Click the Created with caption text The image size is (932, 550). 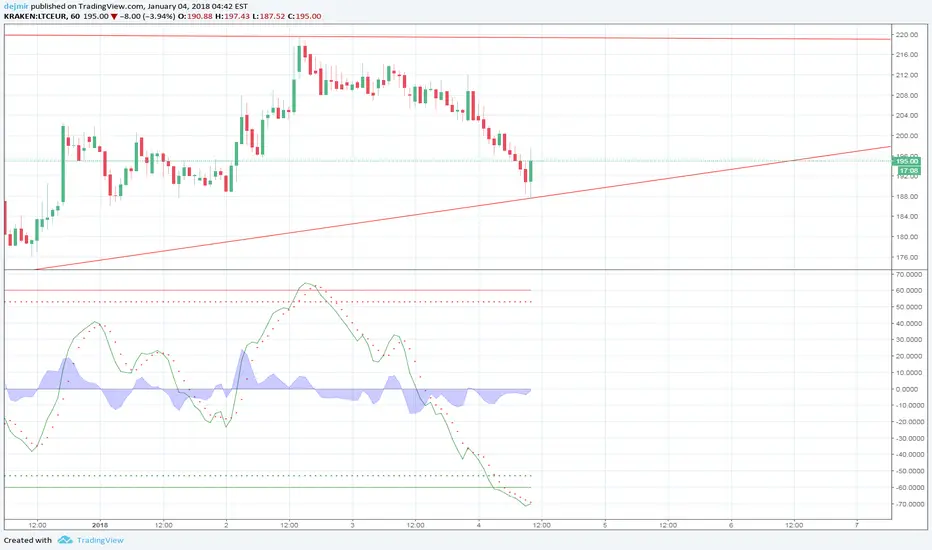pos(28,540)
